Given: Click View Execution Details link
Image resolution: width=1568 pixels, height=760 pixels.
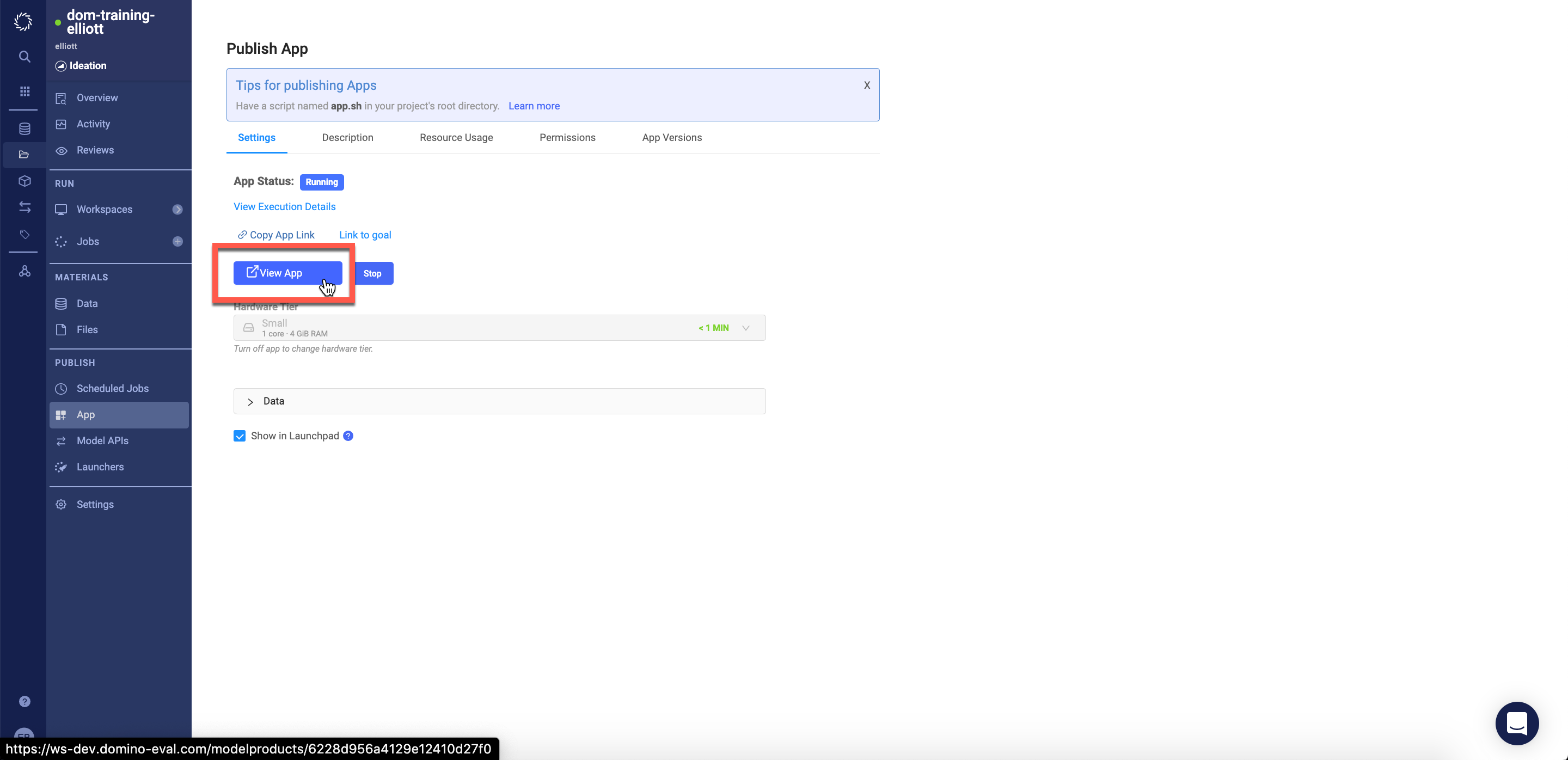Looking at the screenshot, I should [284, 207].
